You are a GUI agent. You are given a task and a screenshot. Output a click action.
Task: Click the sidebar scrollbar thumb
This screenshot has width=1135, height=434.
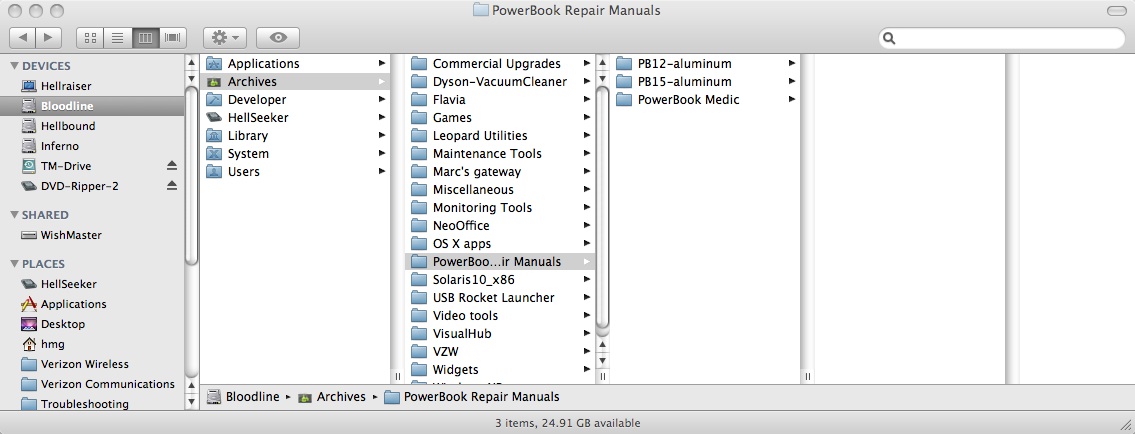click(x=192, y=176)
